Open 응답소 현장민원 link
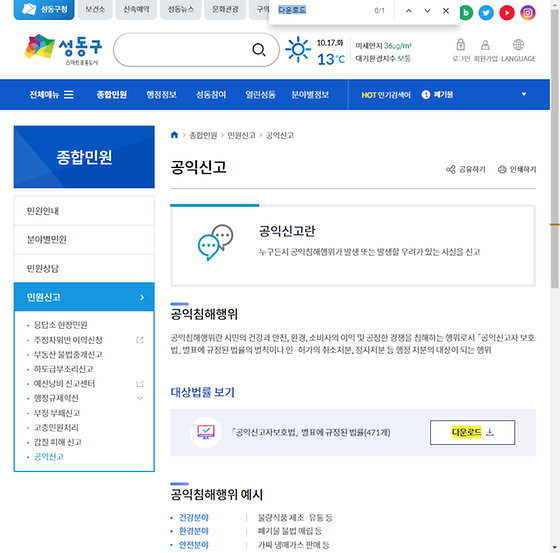Image resolution: width=560 pixels, height=553 pixels. pos(60,325)
